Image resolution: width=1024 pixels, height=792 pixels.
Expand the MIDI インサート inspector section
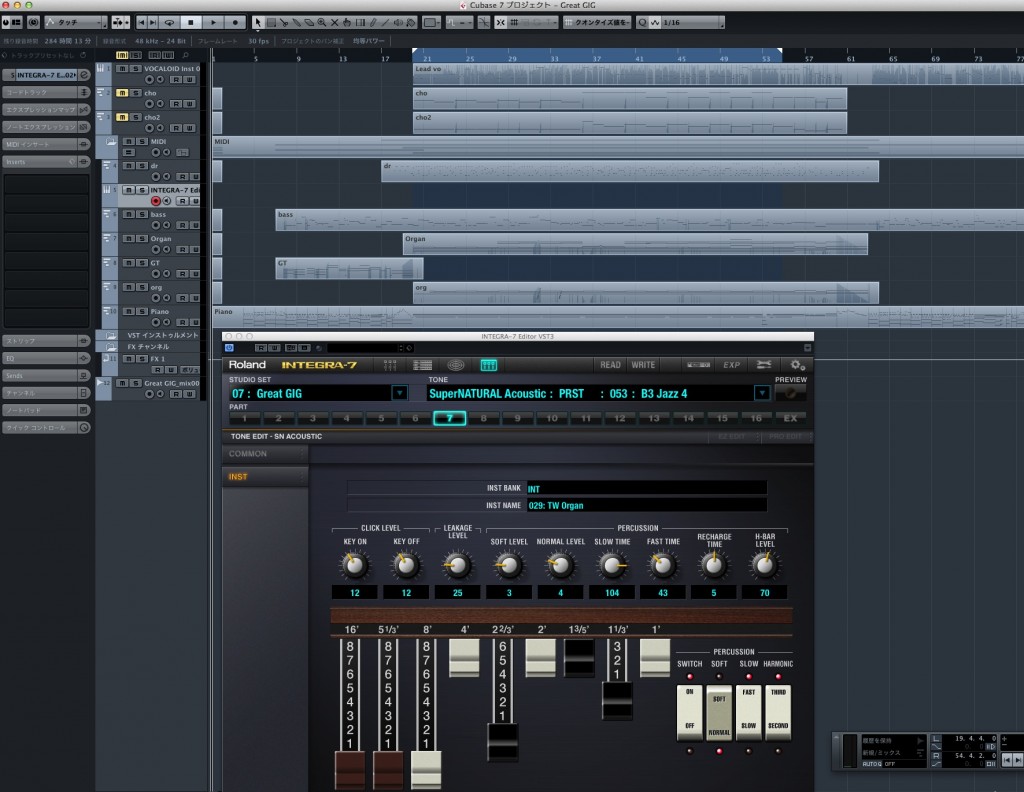(46, 144)
